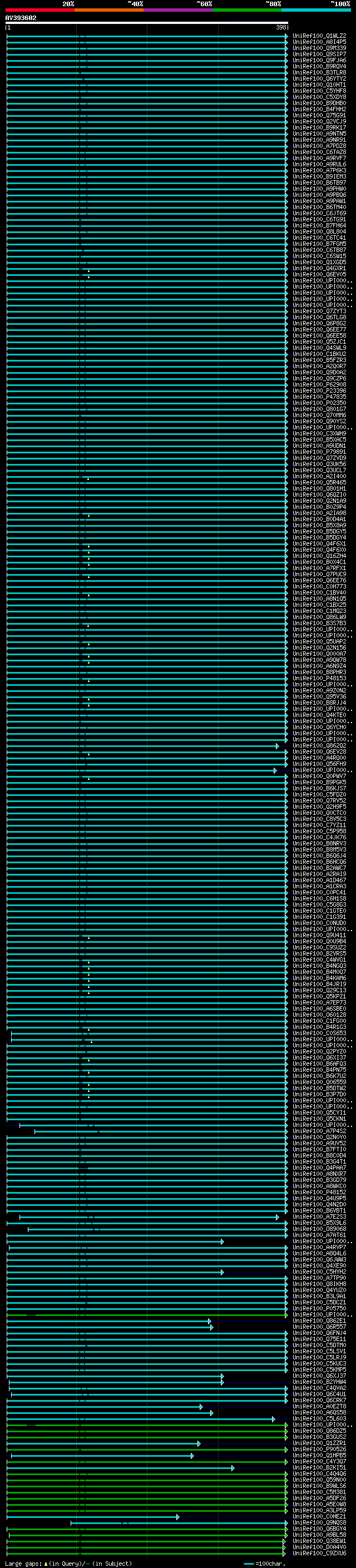Click hit label UniRef100_P05750

pyautogui.click(x=319, y=1308)
